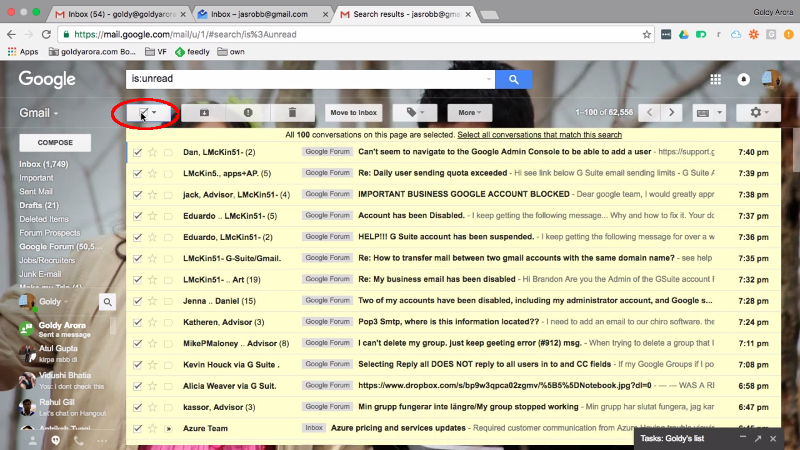Search Hangouts contacts magnifier icon

(107, 302)
